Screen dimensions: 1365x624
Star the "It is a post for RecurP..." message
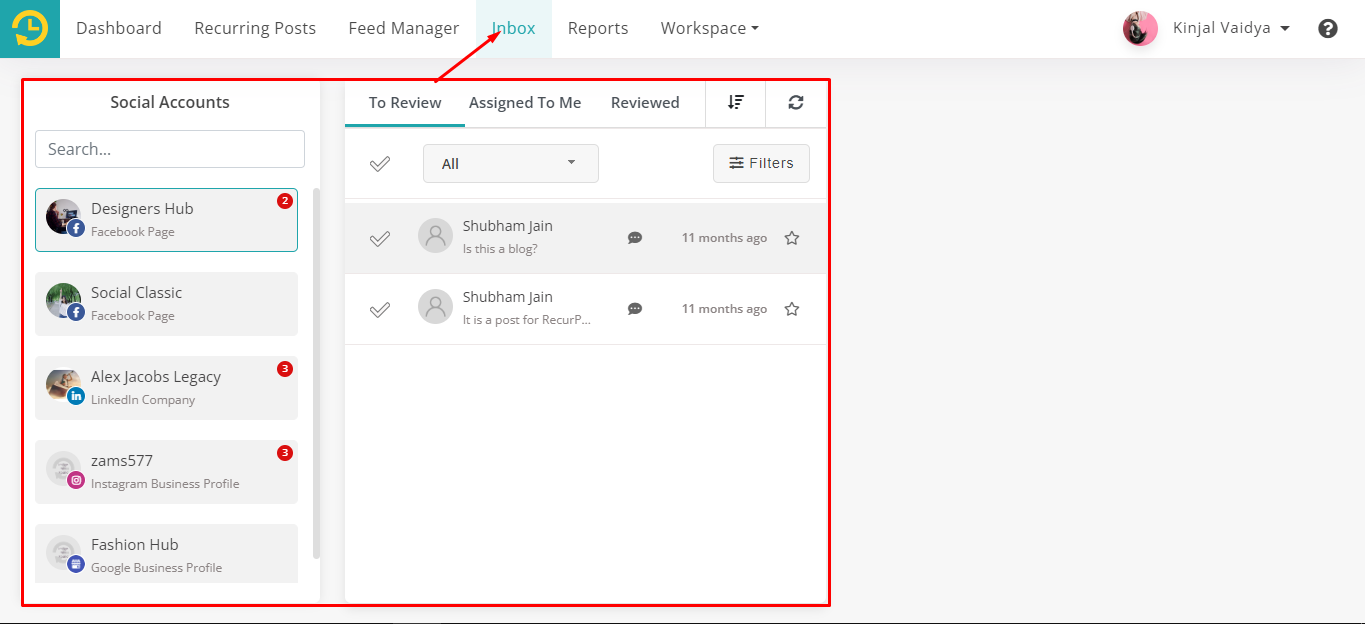(792, 309)
